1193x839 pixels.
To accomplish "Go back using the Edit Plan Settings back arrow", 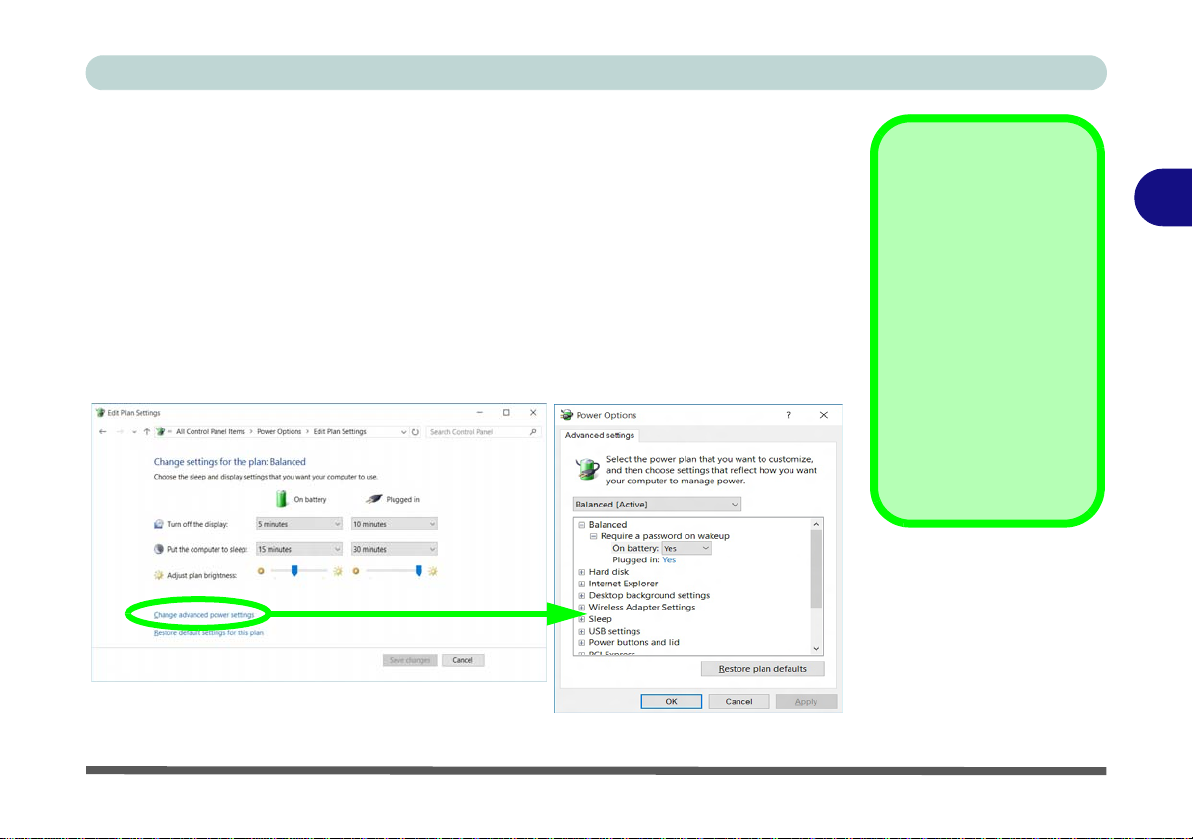I will (103, 431).
